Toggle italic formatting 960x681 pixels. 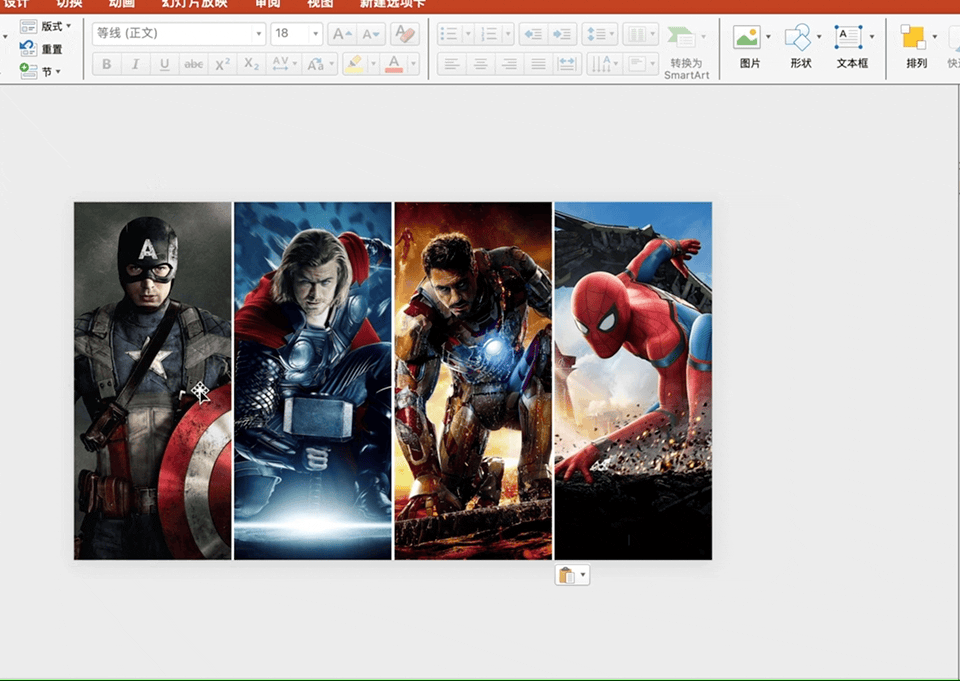coord(135,65)
